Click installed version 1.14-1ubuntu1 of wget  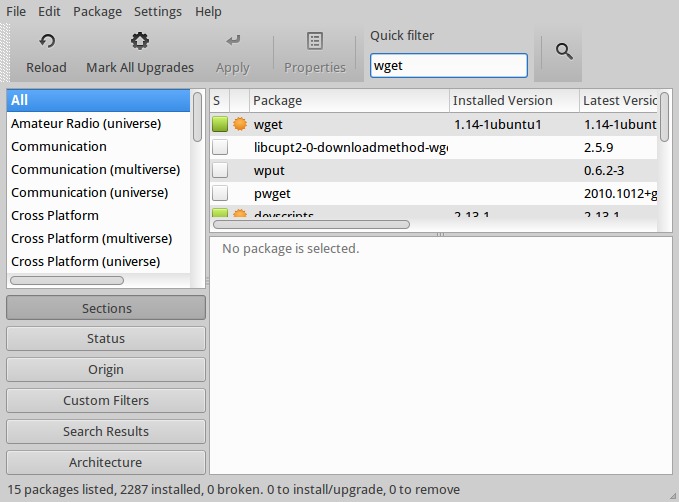coord(498,125)
